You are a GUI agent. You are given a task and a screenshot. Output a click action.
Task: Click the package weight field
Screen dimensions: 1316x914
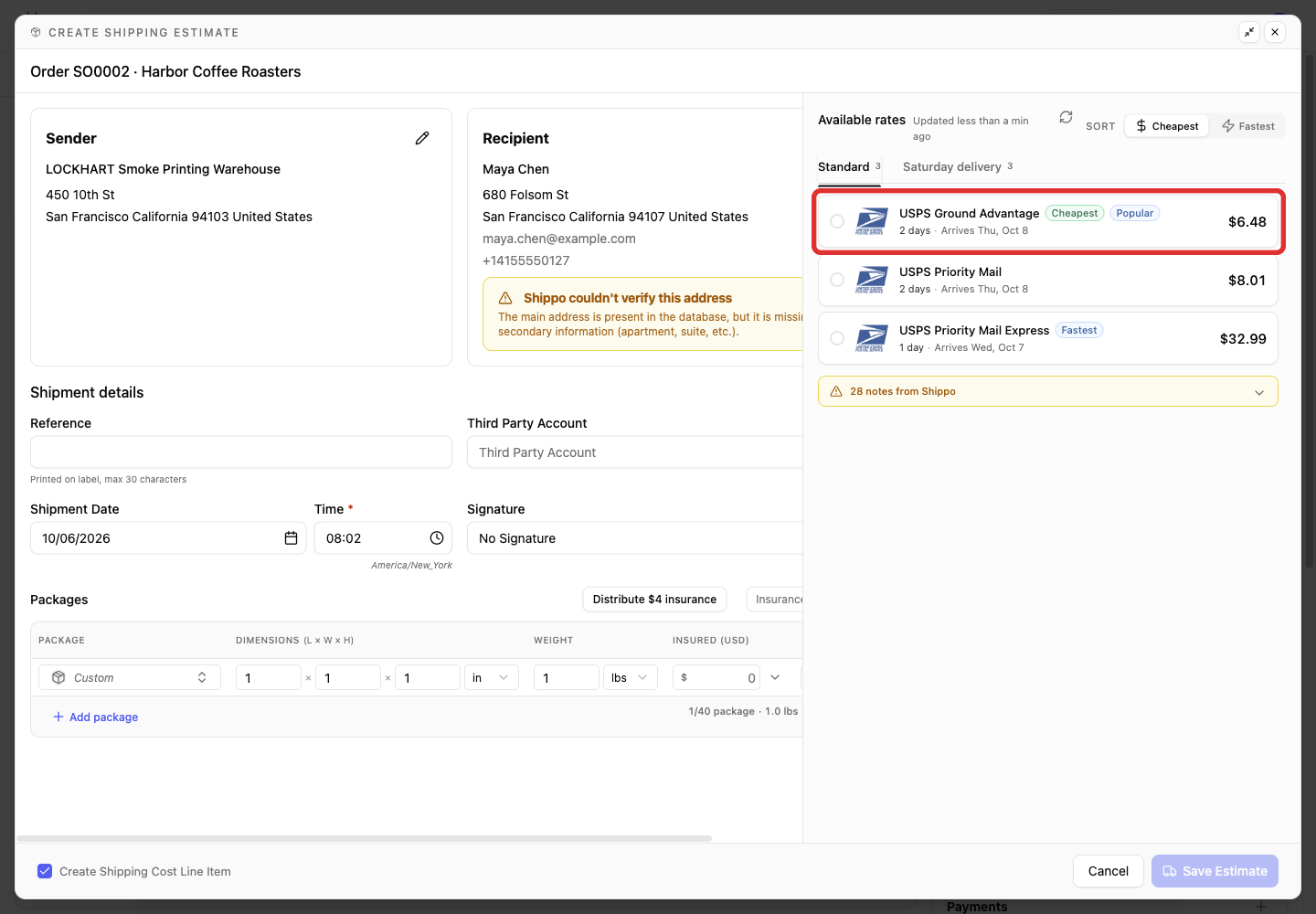[567, 677]
